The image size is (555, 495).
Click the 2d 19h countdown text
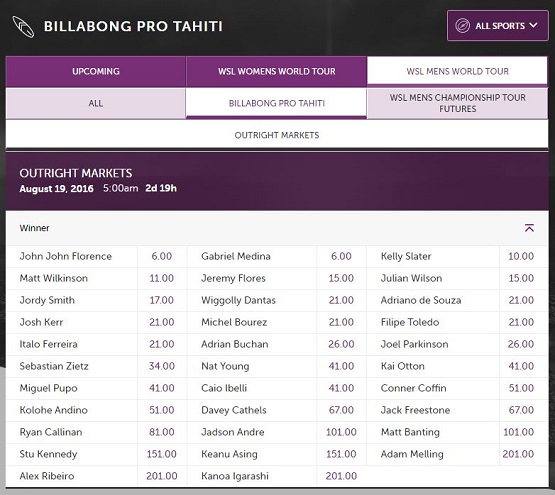click(x=161, y=188)
